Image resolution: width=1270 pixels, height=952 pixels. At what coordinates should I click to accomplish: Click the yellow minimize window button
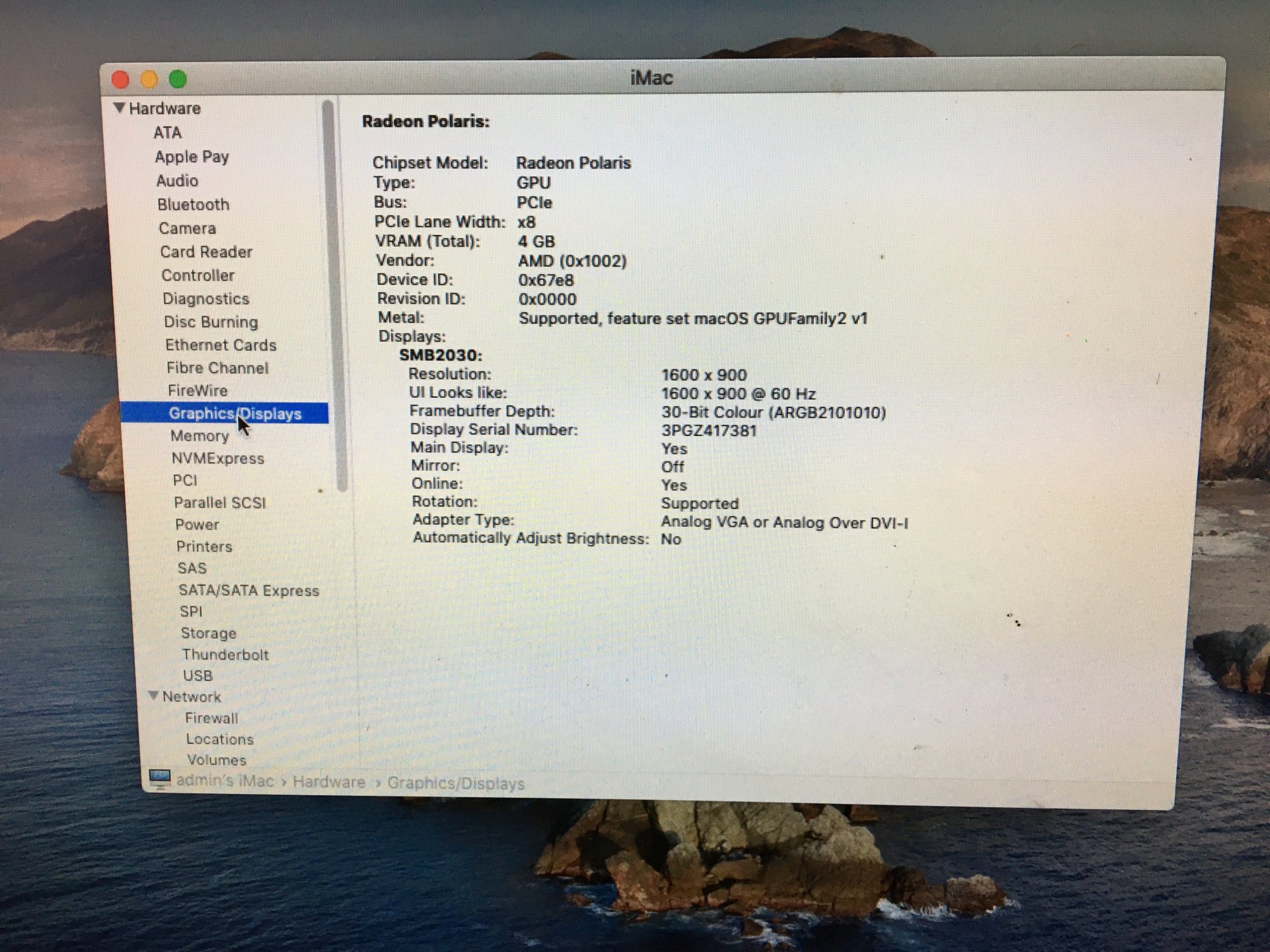point(149,79)
